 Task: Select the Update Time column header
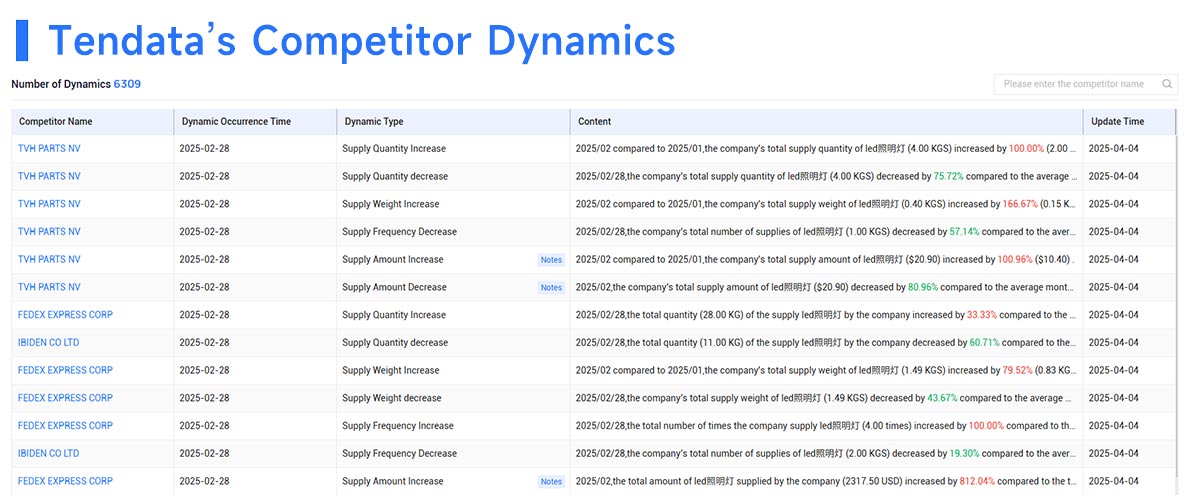coord(1116,122)
